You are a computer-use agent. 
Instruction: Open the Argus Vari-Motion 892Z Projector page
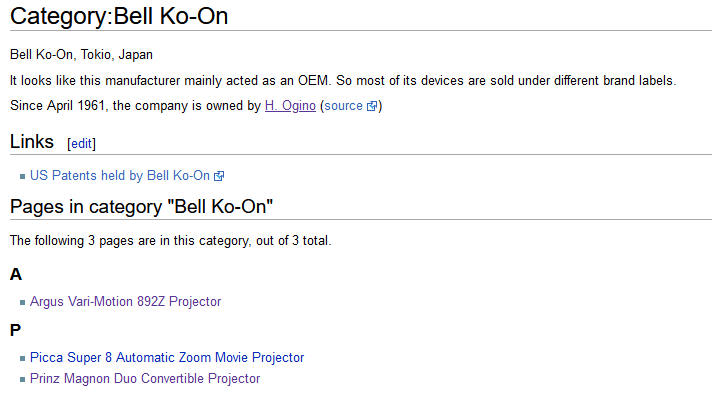(125, 301)
